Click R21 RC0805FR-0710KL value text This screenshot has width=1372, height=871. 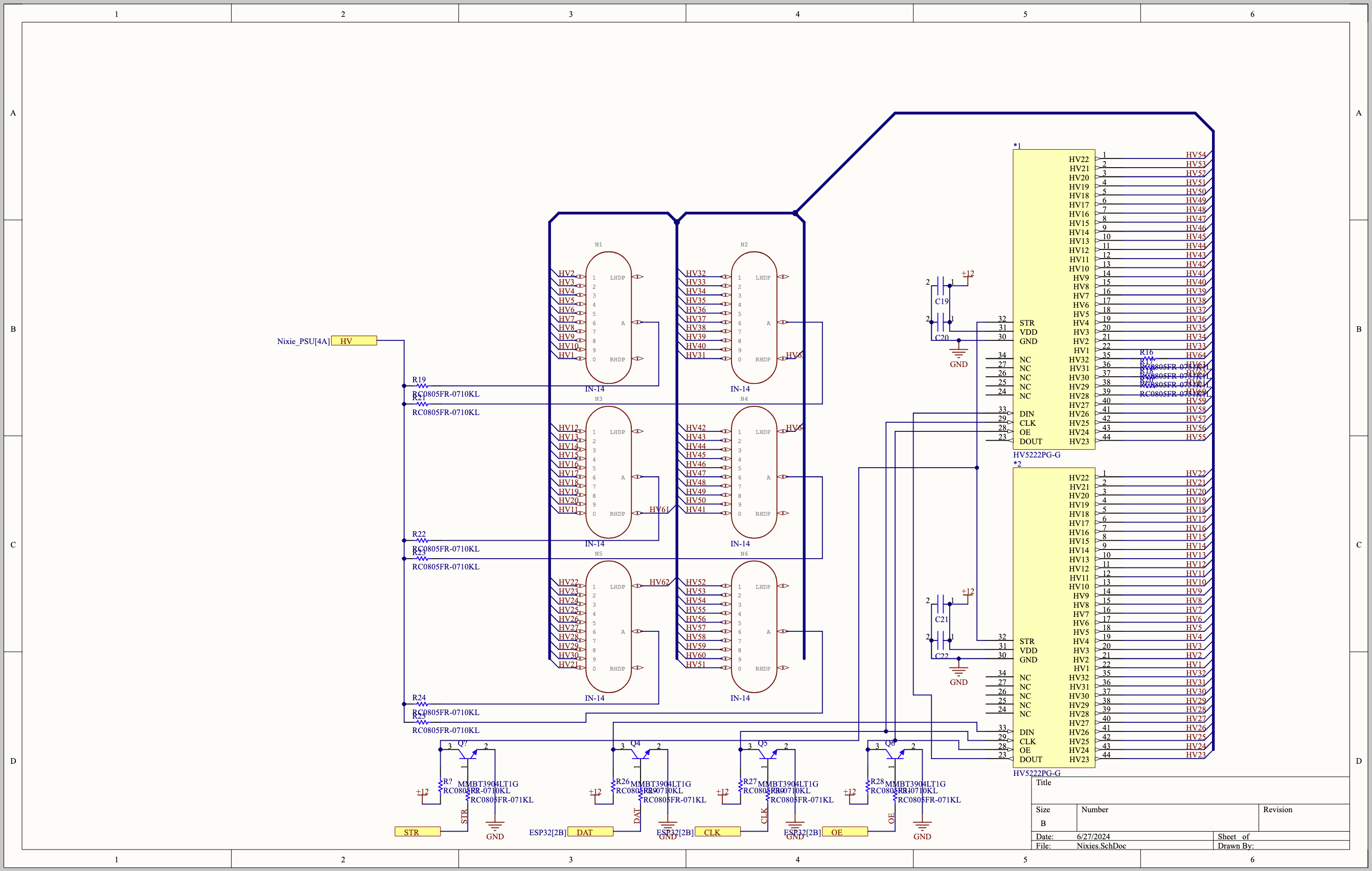point(446,412)
